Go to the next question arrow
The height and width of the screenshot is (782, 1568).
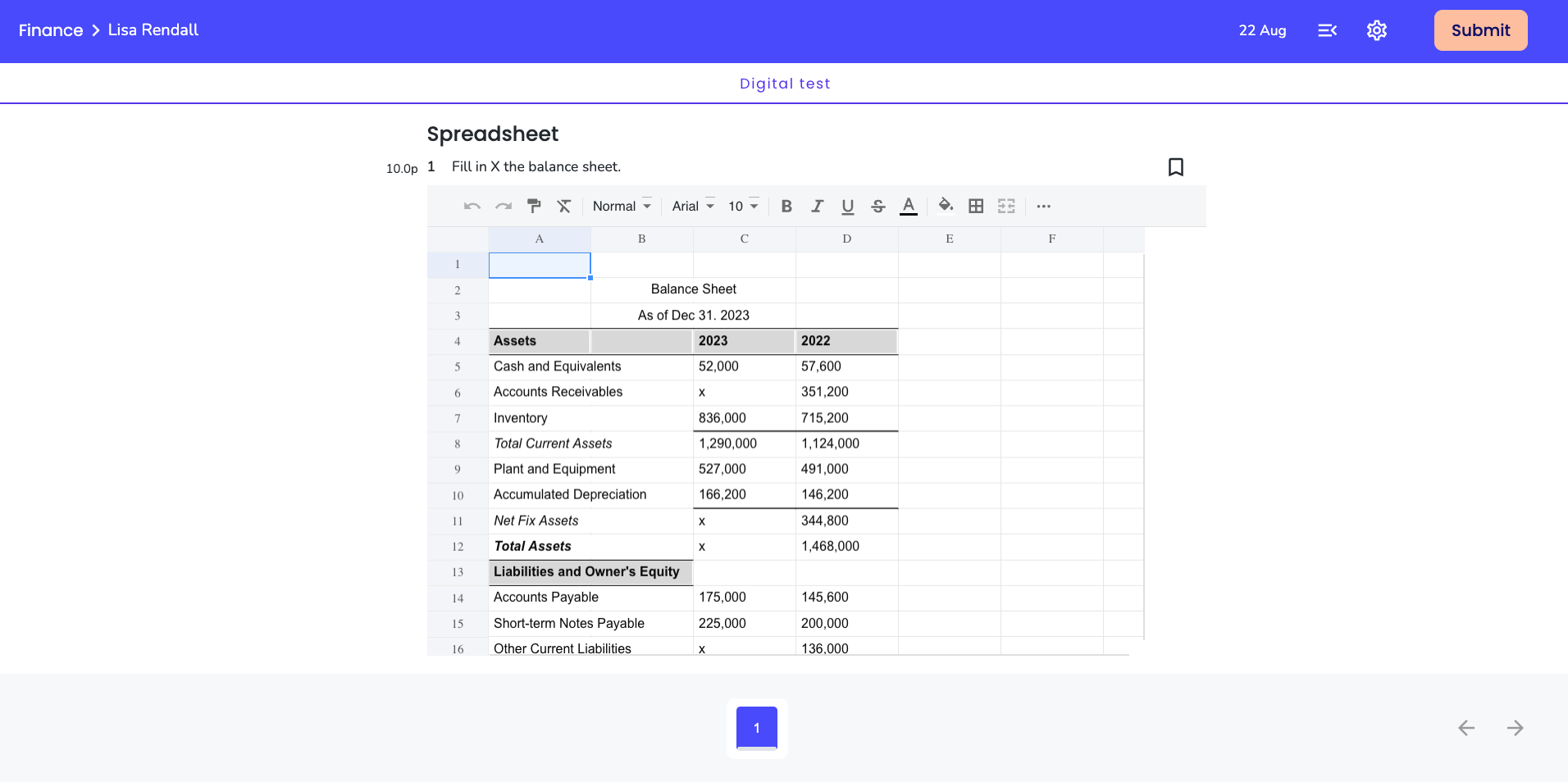[x=1515, y=728]
